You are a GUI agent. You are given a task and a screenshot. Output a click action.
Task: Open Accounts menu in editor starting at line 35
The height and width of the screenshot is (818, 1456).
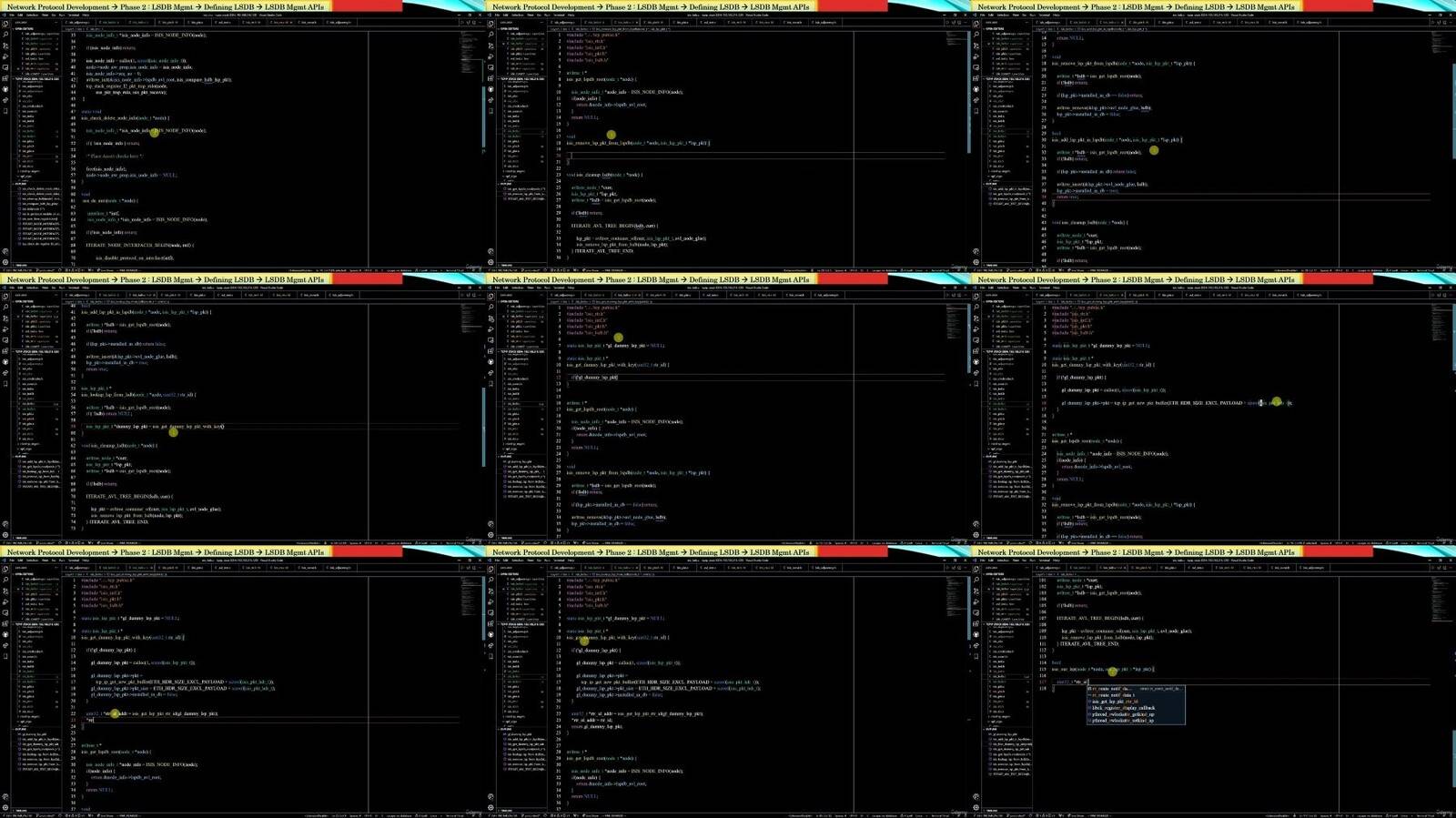[x=5, y=251]
